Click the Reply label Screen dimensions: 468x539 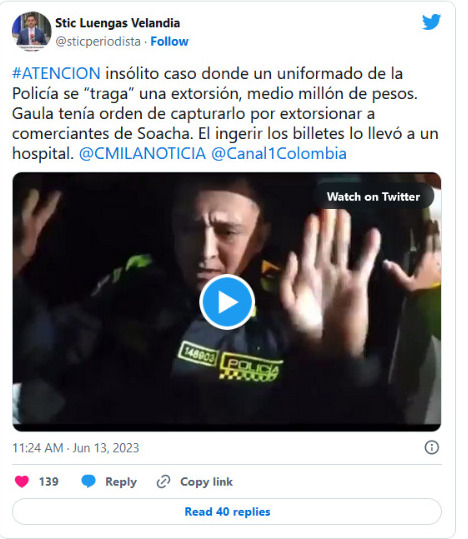(121, 482)
